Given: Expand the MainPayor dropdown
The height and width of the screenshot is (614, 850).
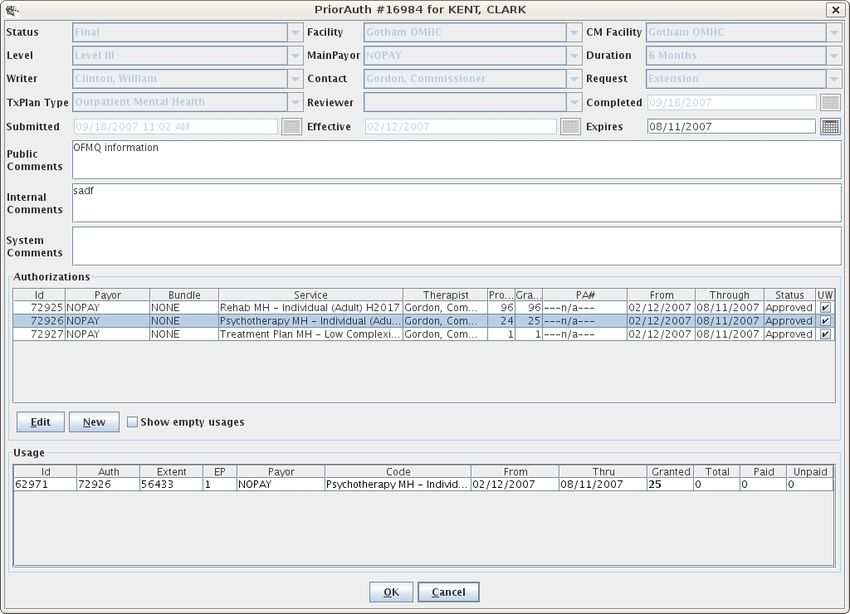Looking at the screenshot, I should (574, 55).
